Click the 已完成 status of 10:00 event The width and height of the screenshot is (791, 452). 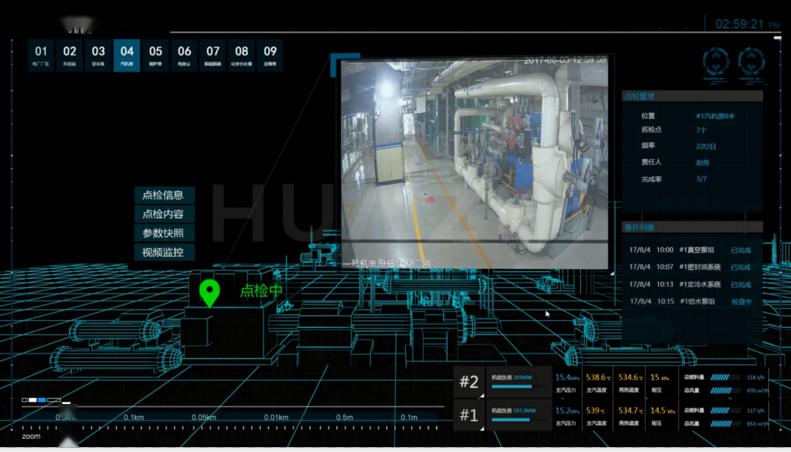click(x=741, y=250)
